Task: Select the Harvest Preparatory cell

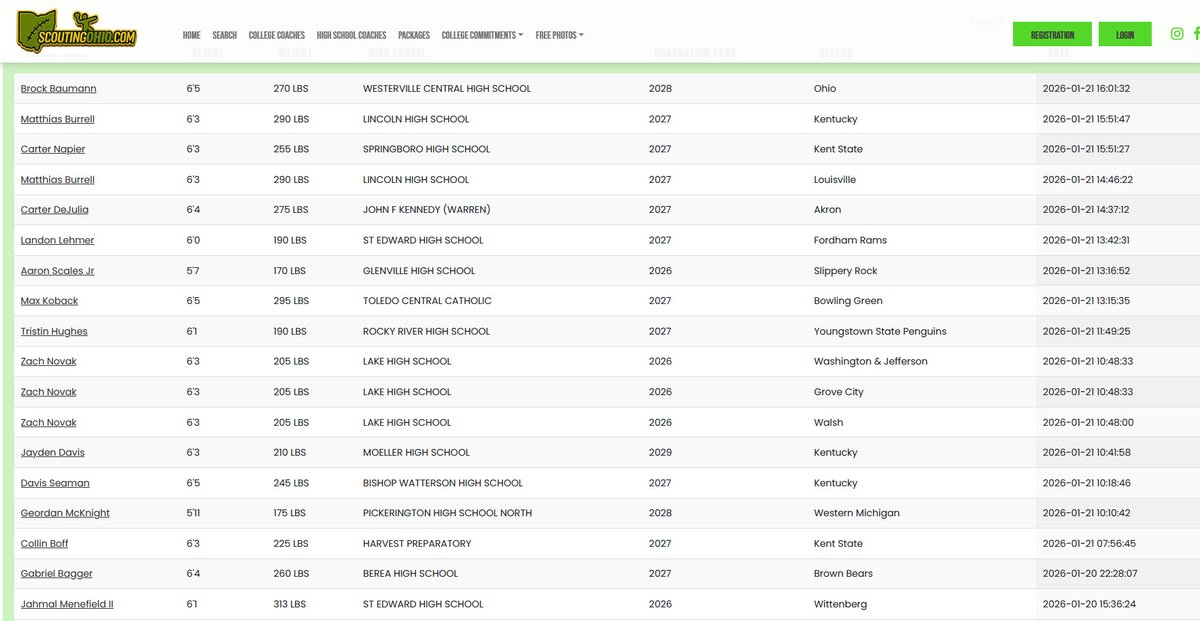Action: point(417,544)
